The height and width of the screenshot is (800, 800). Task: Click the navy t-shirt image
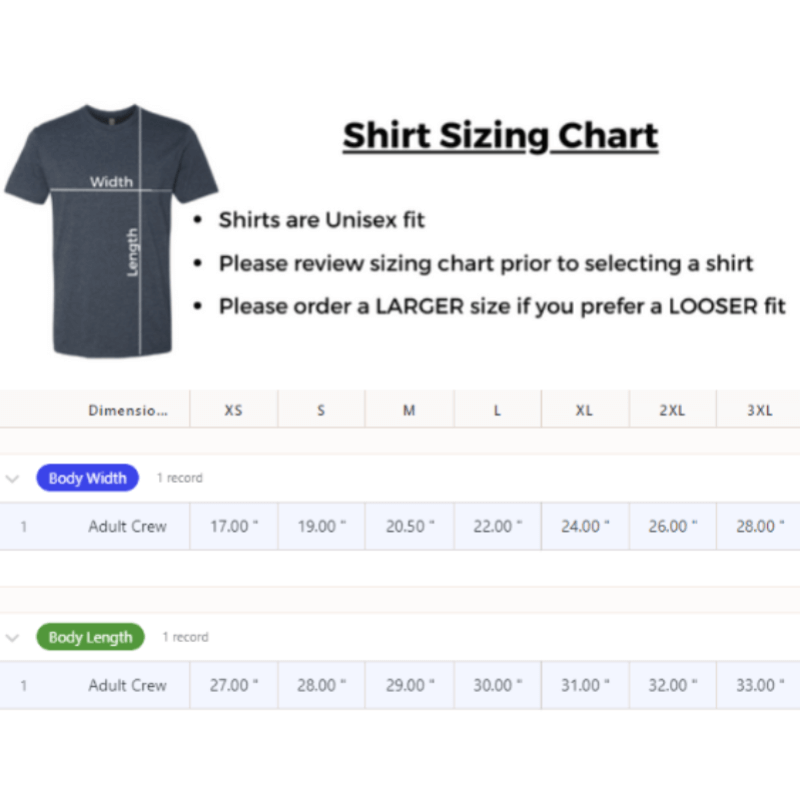[x=110, y=230]
